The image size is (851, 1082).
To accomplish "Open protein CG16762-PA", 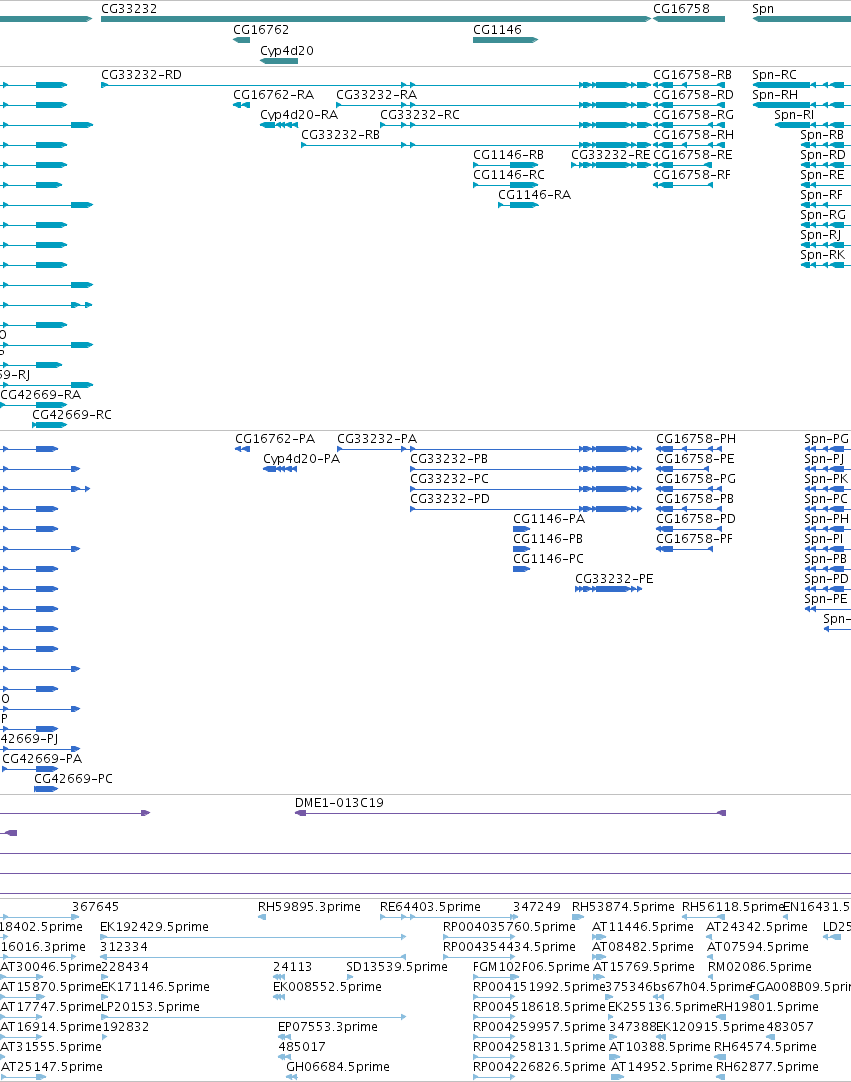I will 275,439.
